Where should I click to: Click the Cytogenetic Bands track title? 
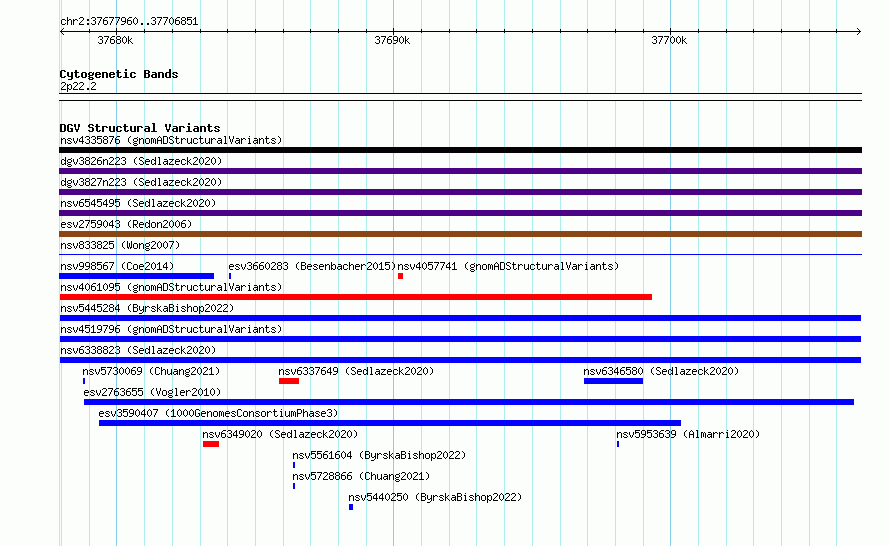tap(119, 74)
